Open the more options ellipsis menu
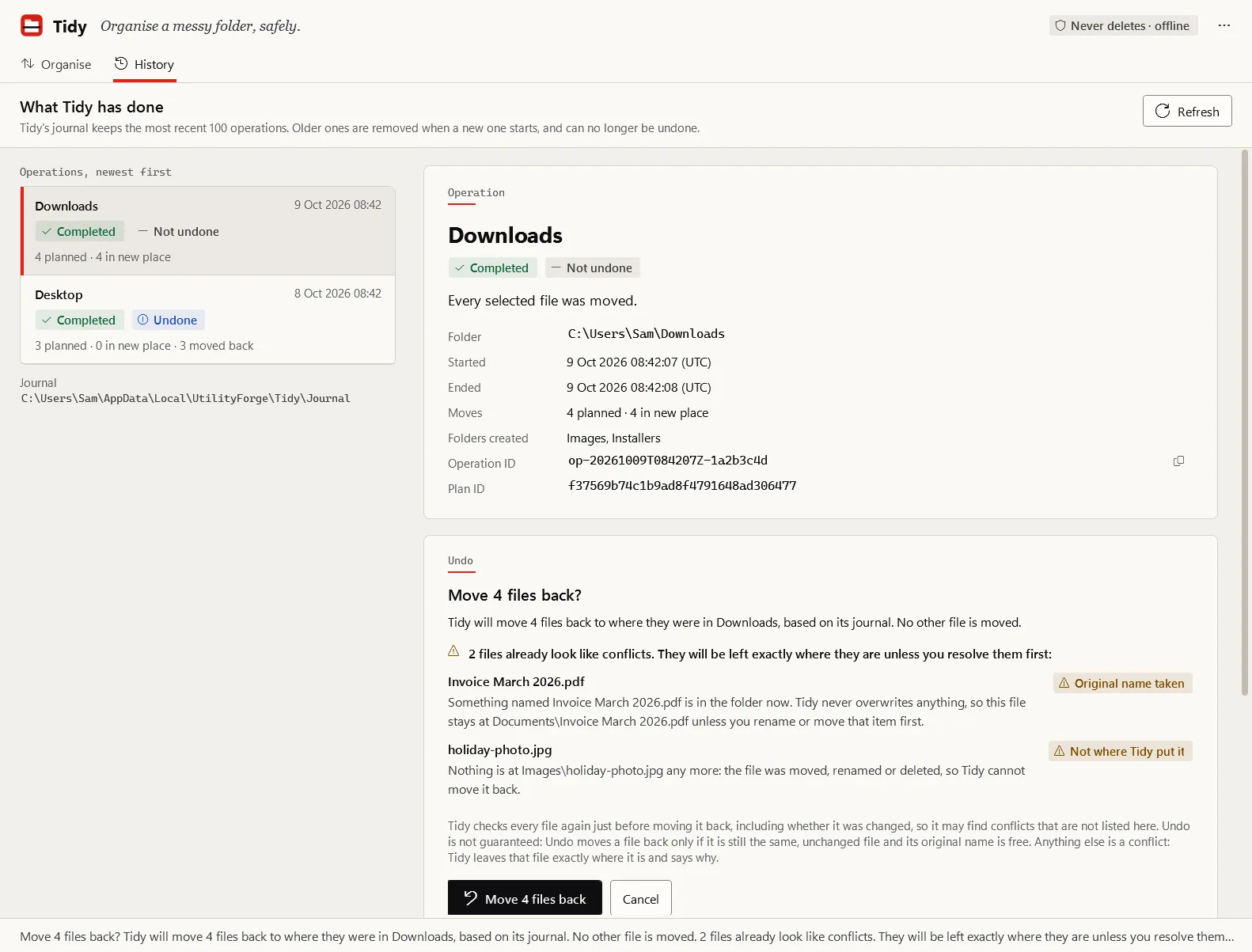The height and width of the screenshot is (952, 1252). (x=1224, y=25)
